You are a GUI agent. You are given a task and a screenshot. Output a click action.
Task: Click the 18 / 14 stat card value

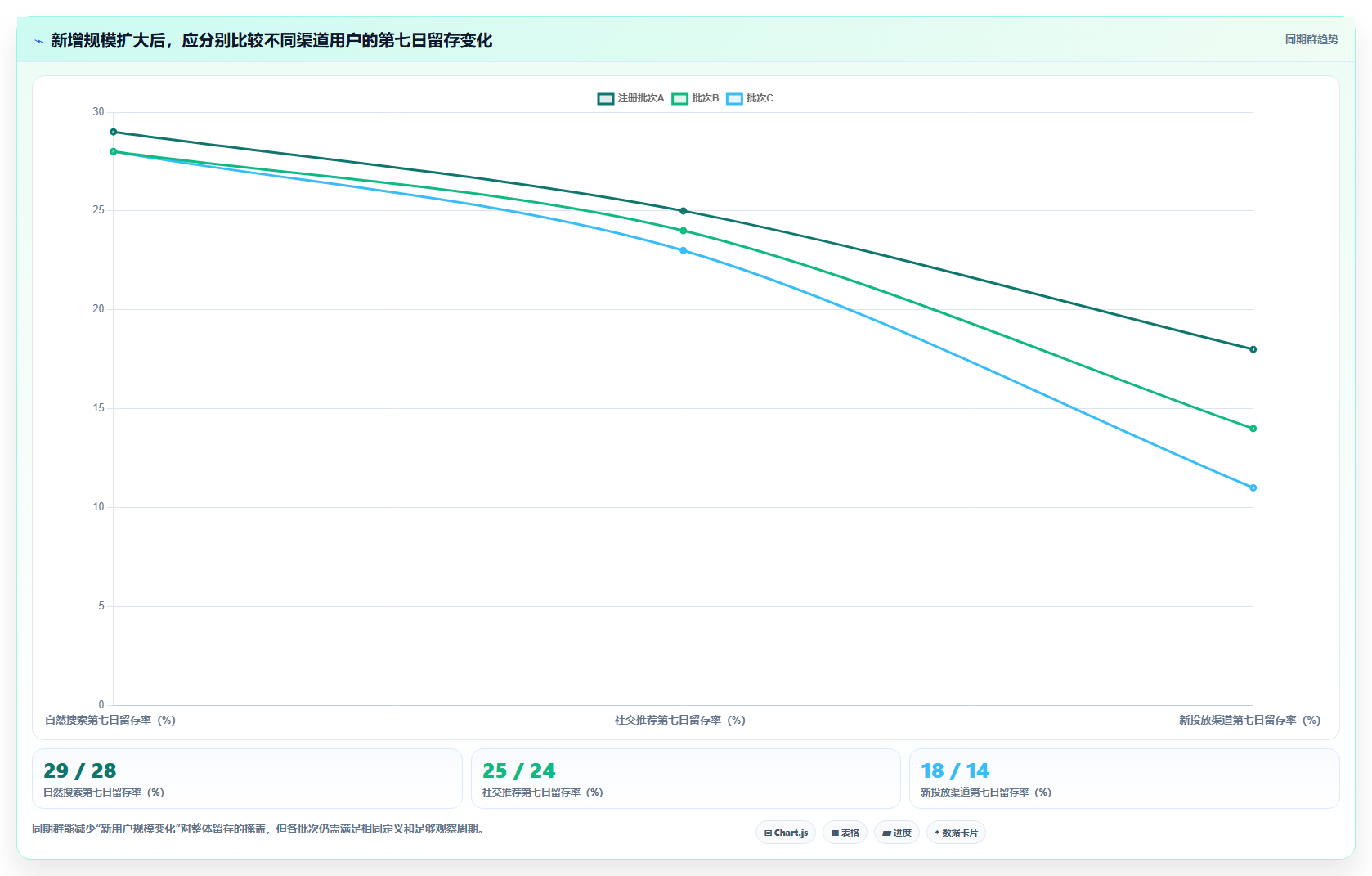[x=955, y=770]
